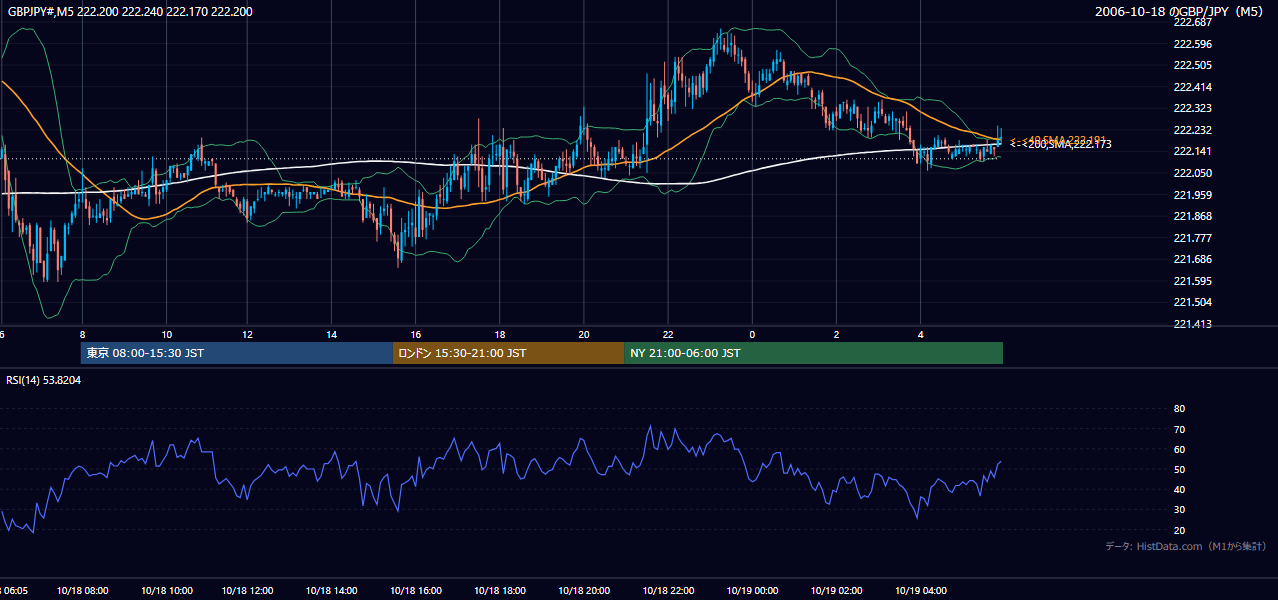The width and height of the screenshot is (1278, 600).
Task: Click the 10/18 08:00 date label
Action: click(x=83, y=591)
